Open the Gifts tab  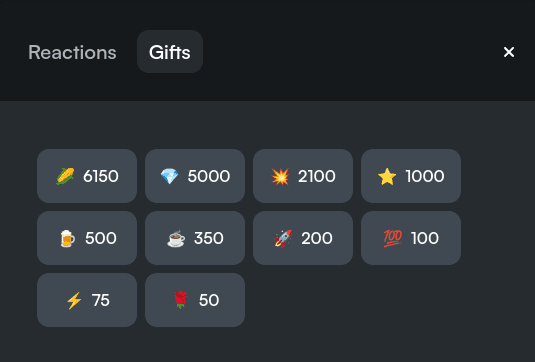170,52
